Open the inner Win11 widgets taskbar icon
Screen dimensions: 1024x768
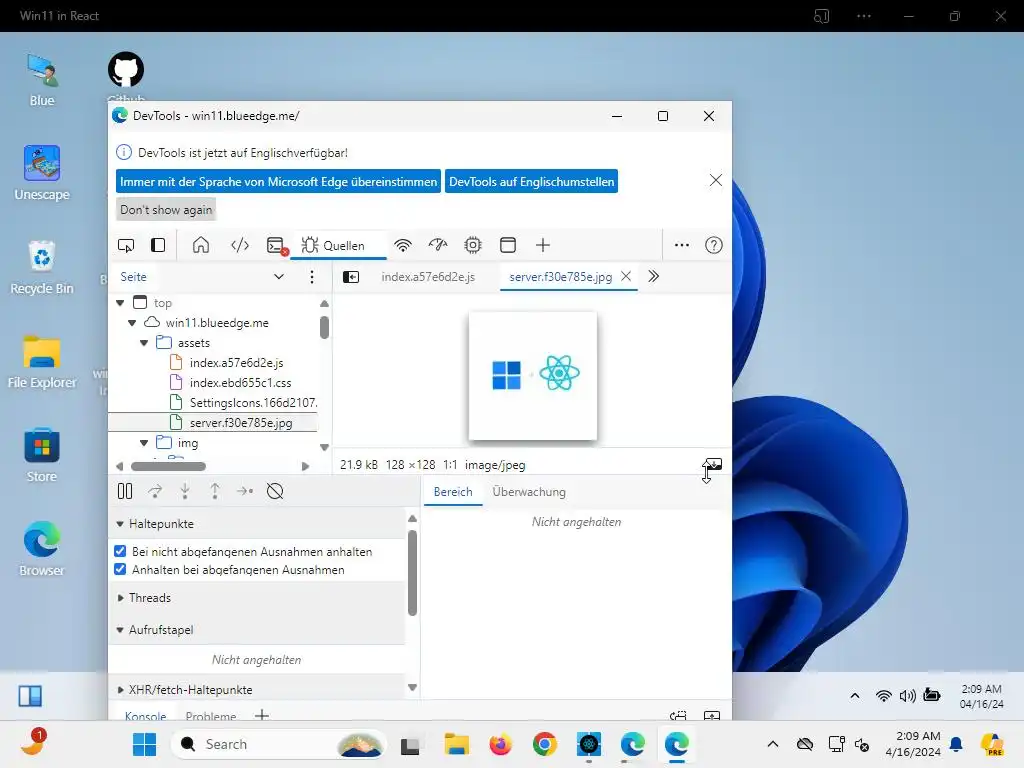(30, 696)
